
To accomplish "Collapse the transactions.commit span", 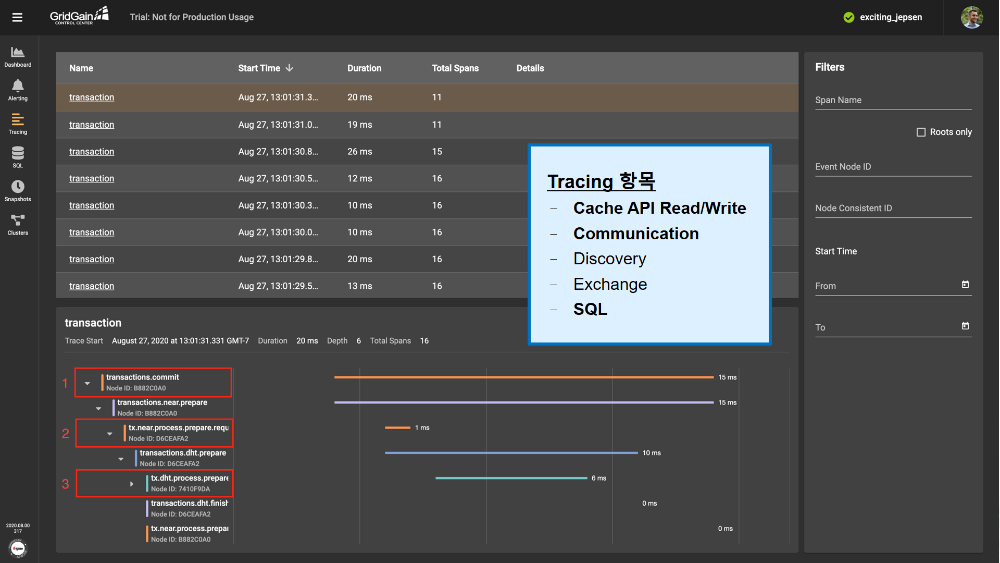I will click(x=87, y=383).
